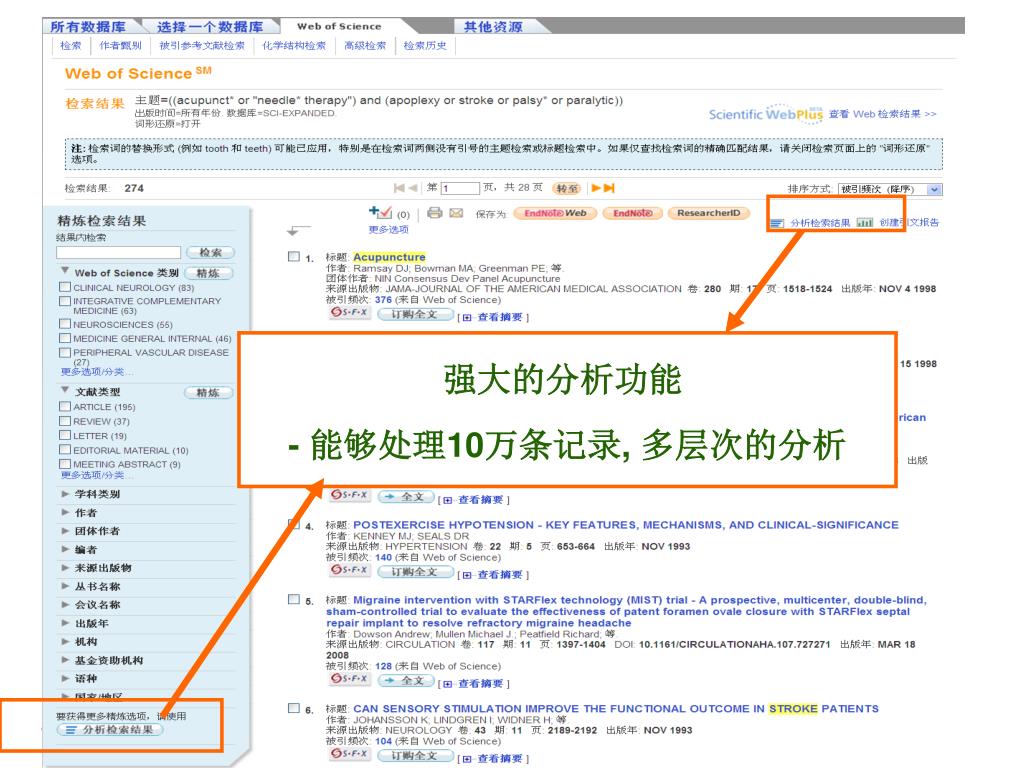Select checkbox for result 5 Migraine

[294, 600]
